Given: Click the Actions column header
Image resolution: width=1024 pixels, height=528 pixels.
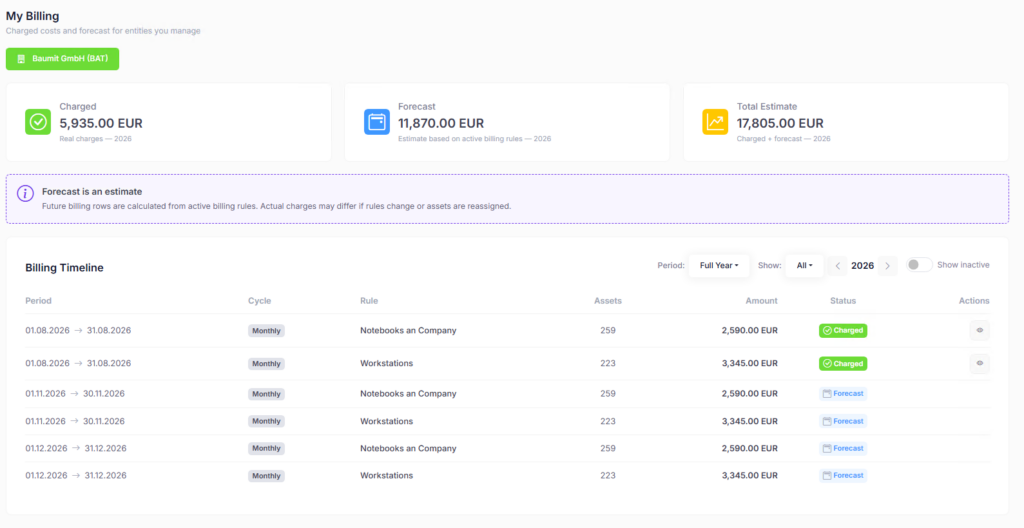Looking at the screenshot, I should pyautogui.click(x=974, y=301).
